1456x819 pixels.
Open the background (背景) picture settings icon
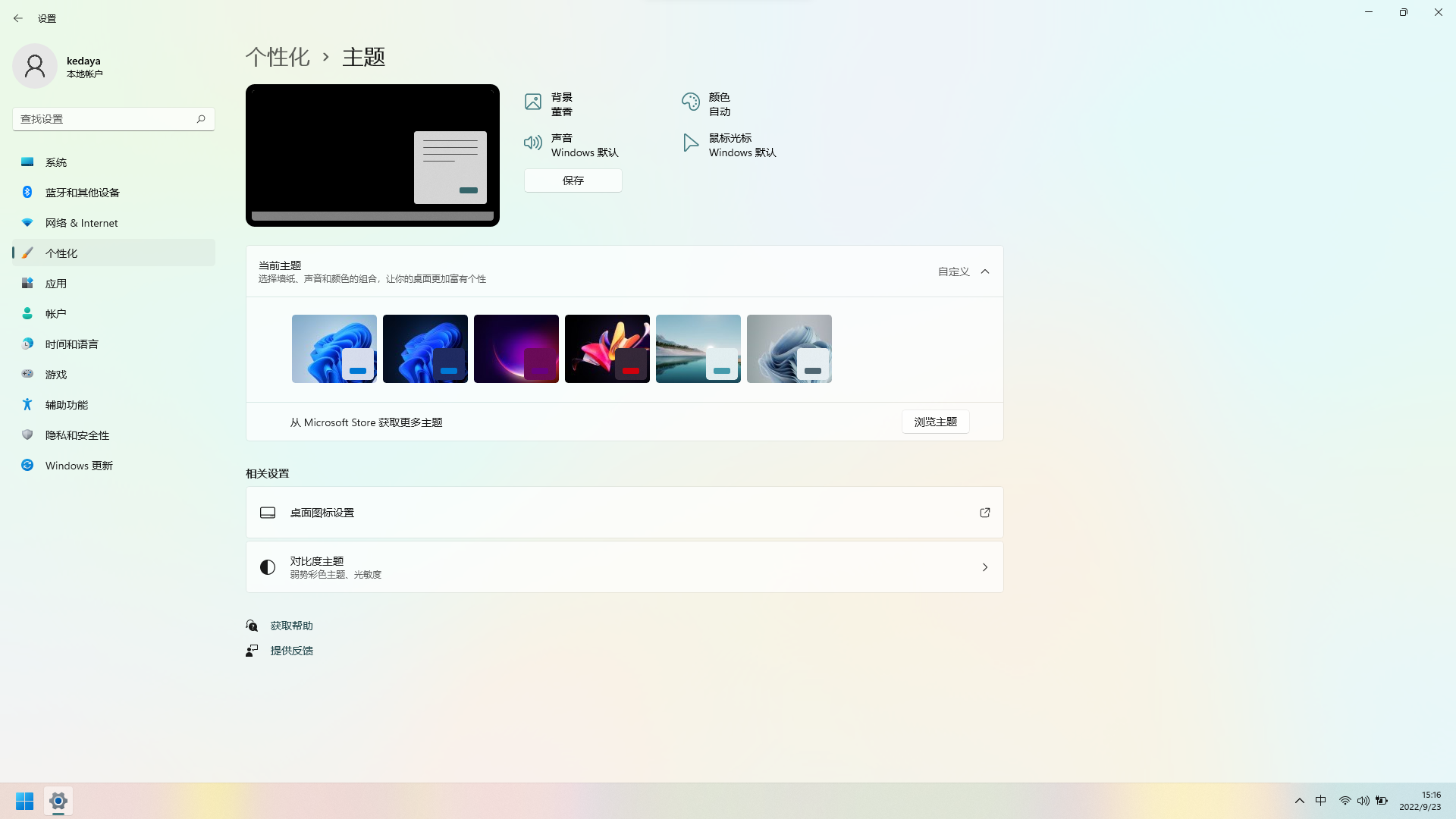coord(533,102)
